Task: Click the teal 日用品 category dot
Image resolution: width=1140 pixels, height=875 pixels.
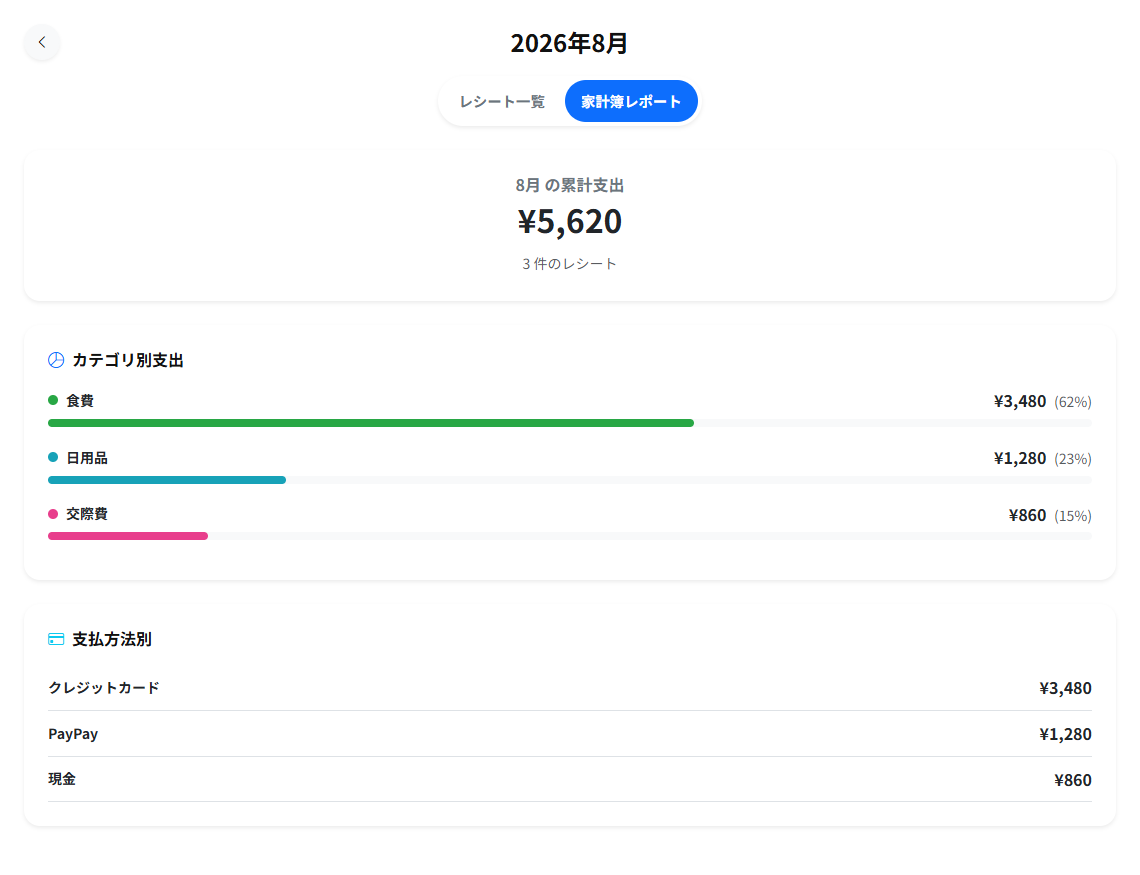Action: tap(53, 457)
